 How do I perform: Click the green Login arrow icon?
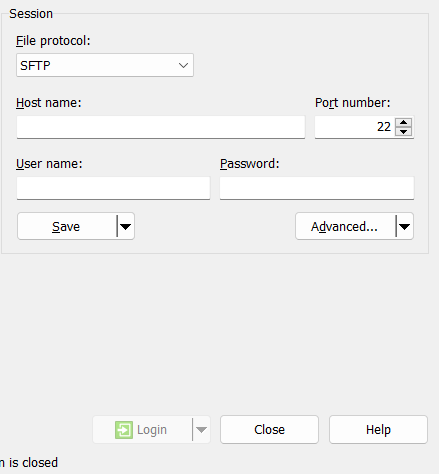[x=124, y=430]
